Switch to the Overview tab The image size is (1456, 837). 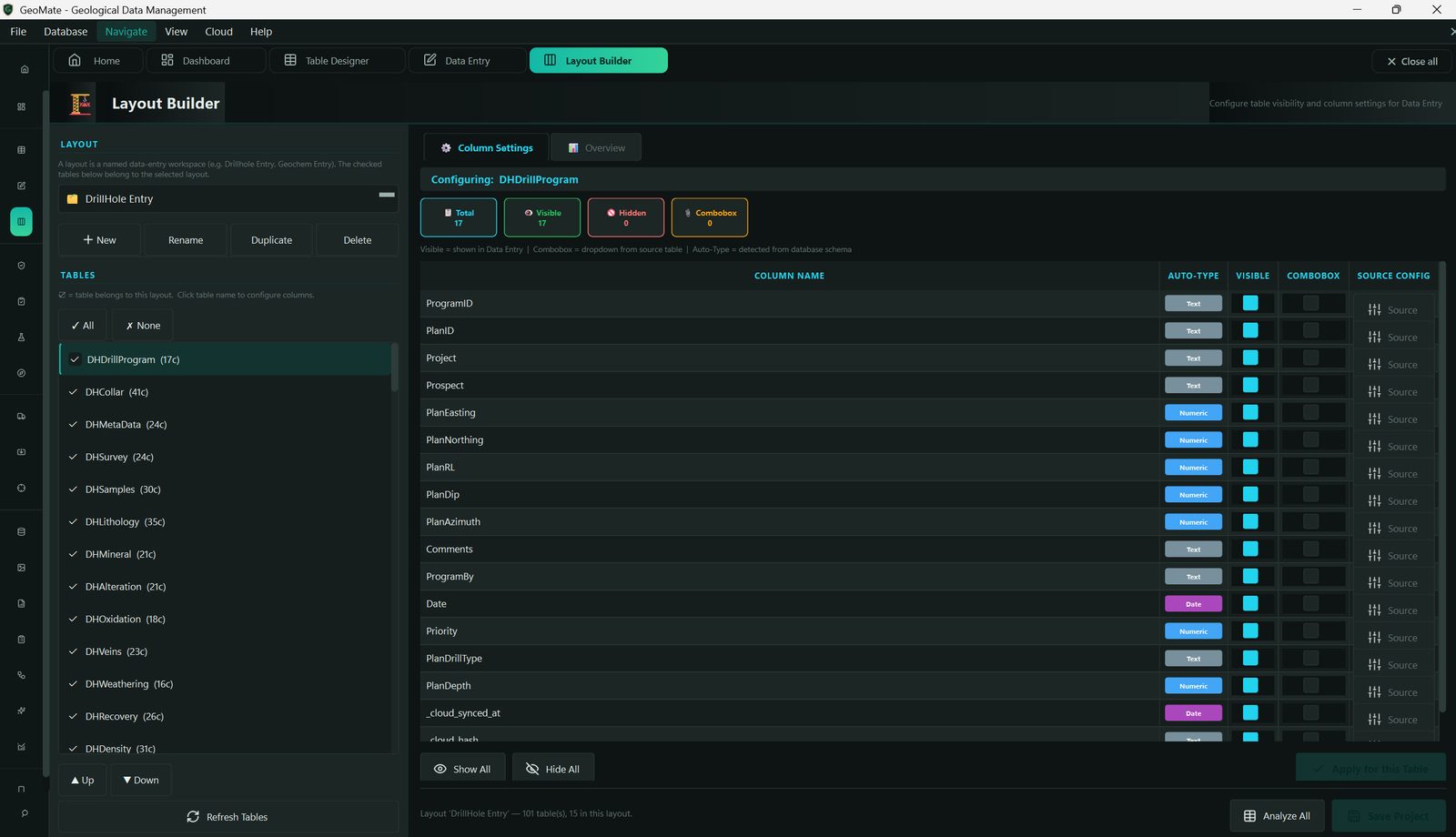click(596, 147)
